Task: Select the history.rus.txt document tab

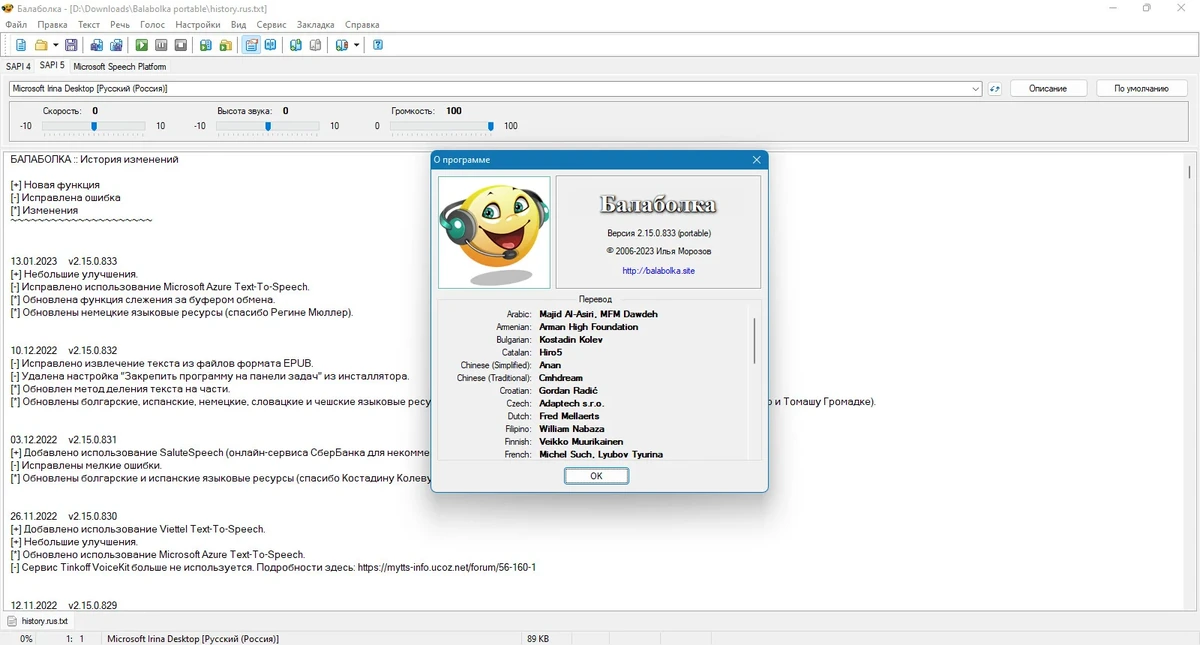Action: coord(39,621)
